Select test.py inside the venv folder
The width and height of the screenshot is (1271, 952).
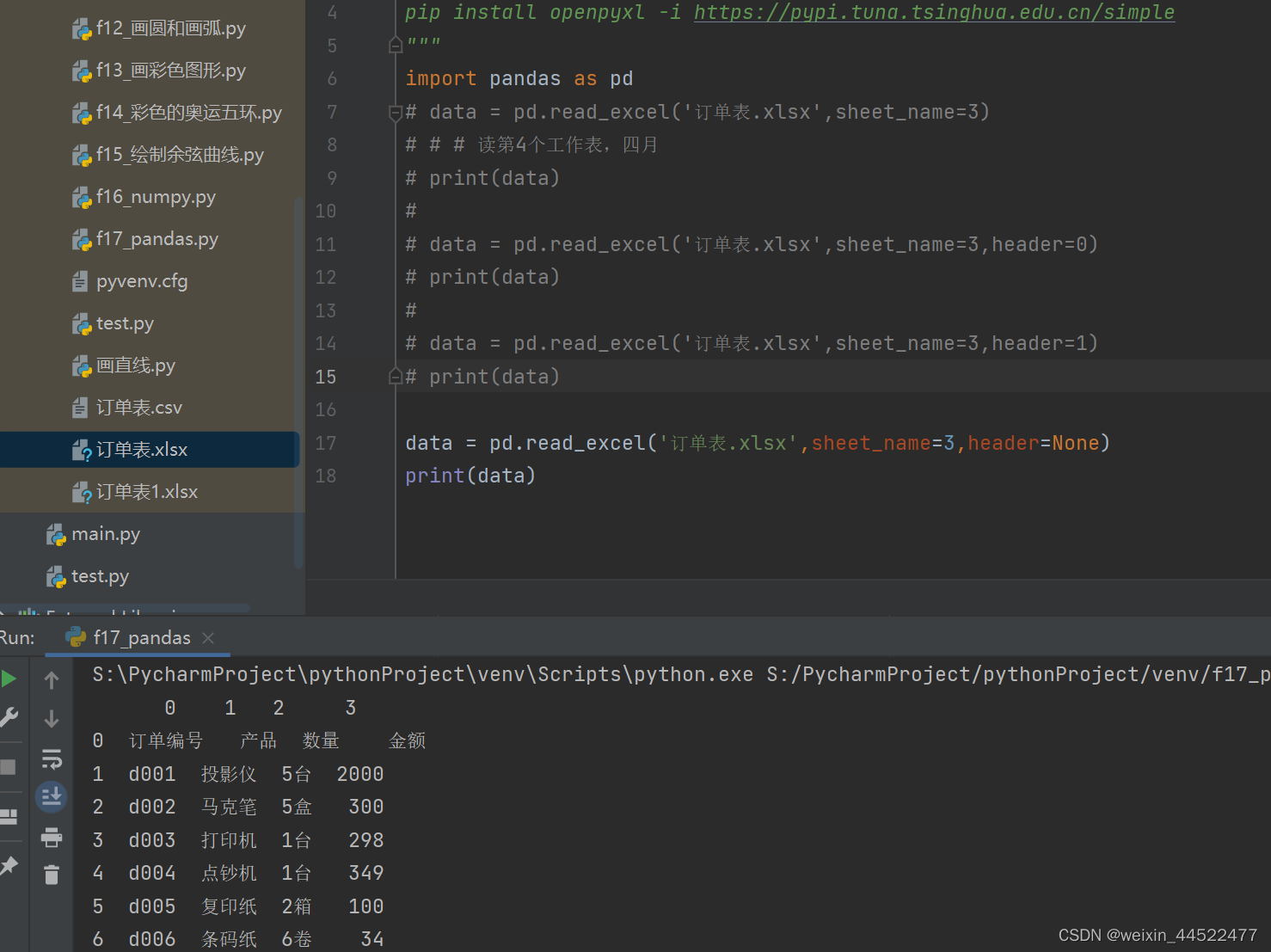point(125,323)
